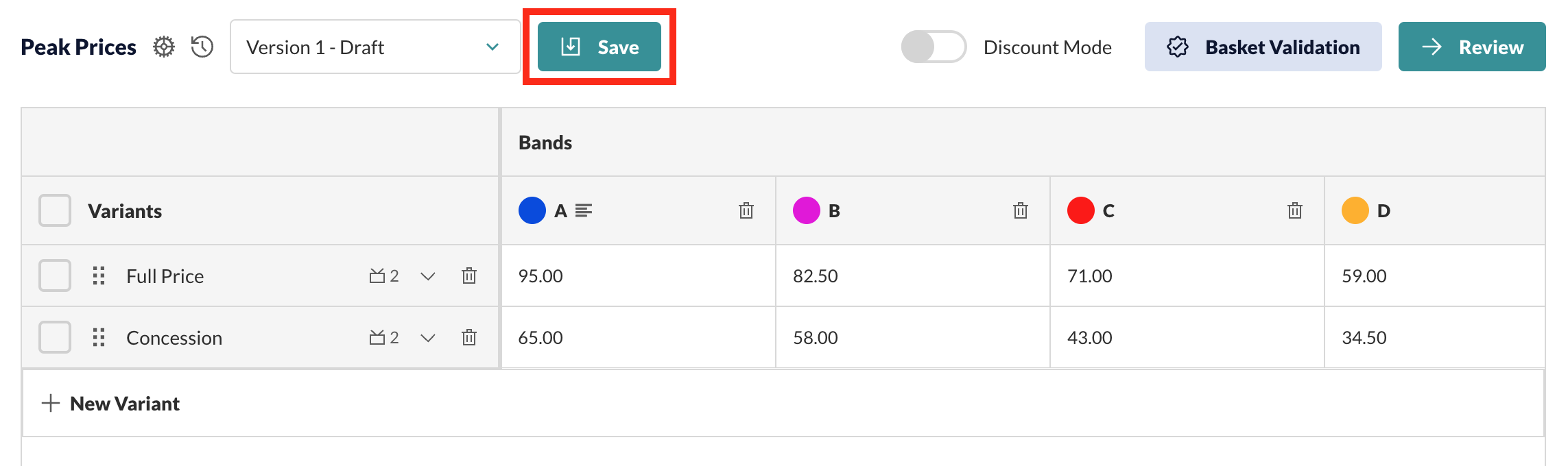Viewport: 1568px width, 466px height.
Task: Edit Concession band B value 58.00
Action: 913,337
